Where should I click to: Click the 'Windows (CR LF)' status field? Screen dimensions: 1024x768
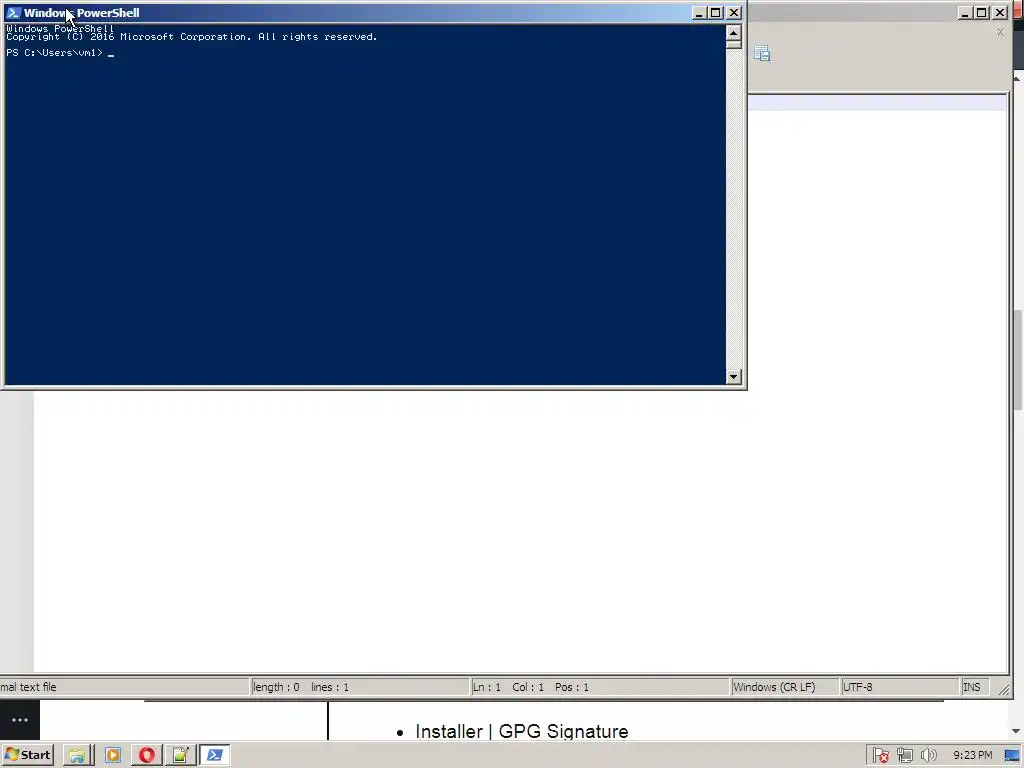coord(784,687)
